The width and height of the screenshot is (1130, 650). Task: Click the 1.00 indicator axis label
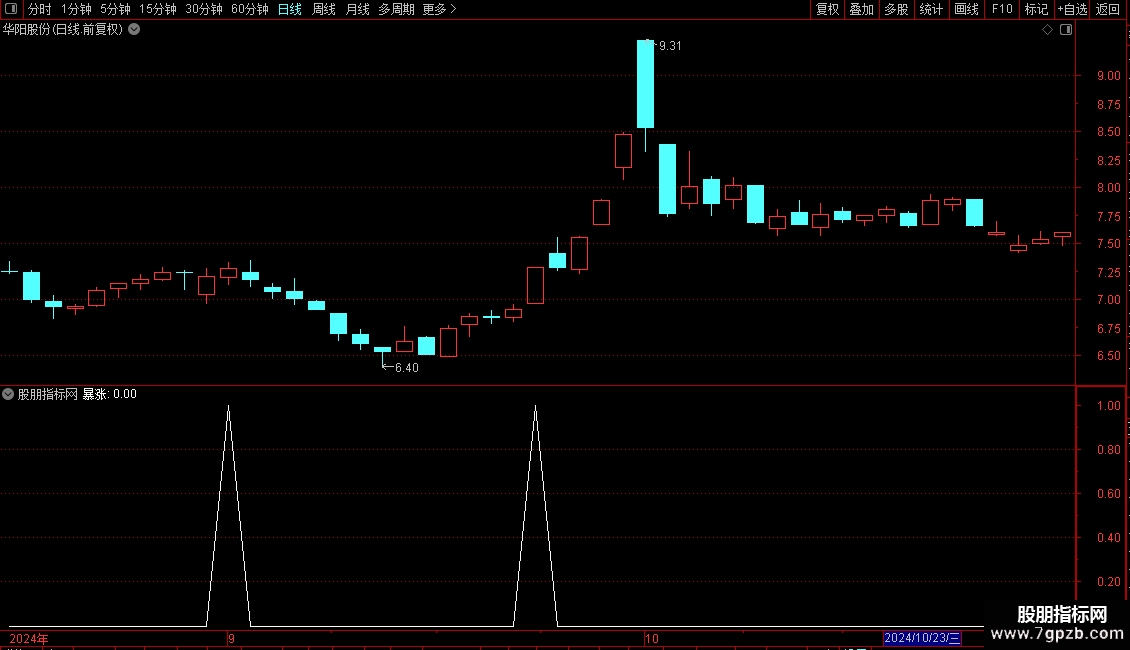1108,406
